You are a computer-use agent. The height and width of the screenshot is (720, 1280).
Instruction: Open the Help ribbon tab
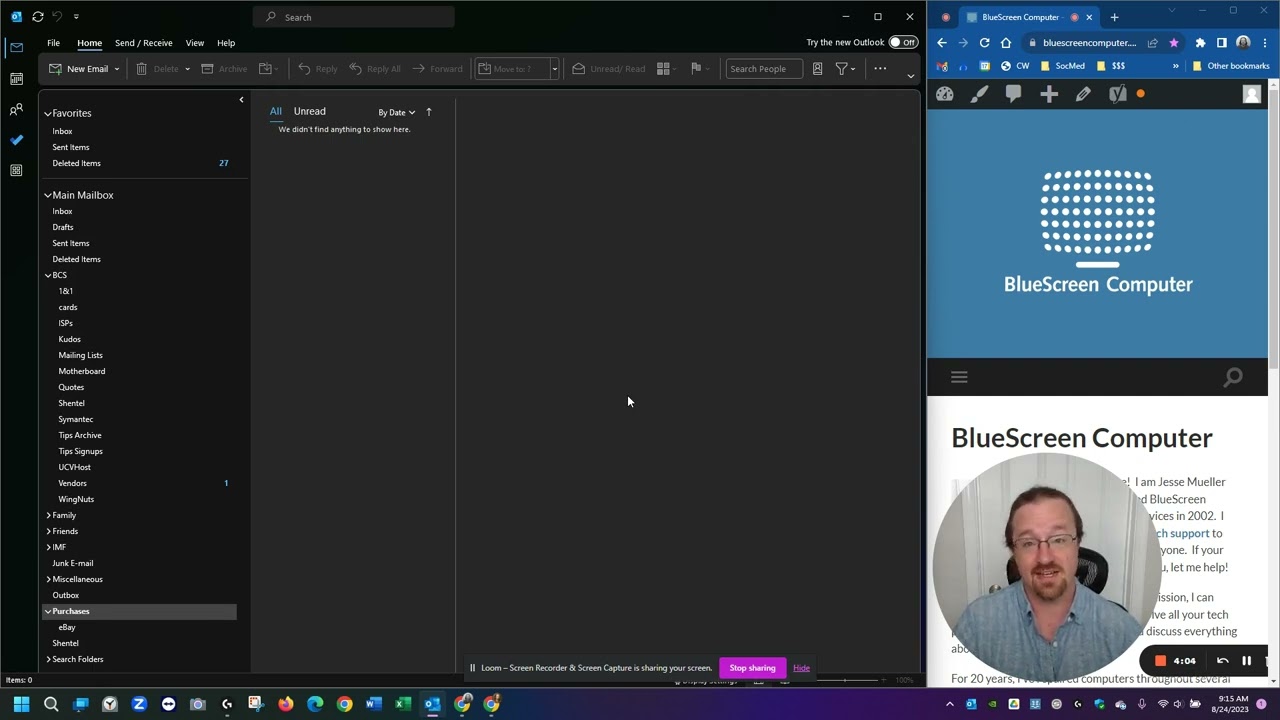(226, 43)
